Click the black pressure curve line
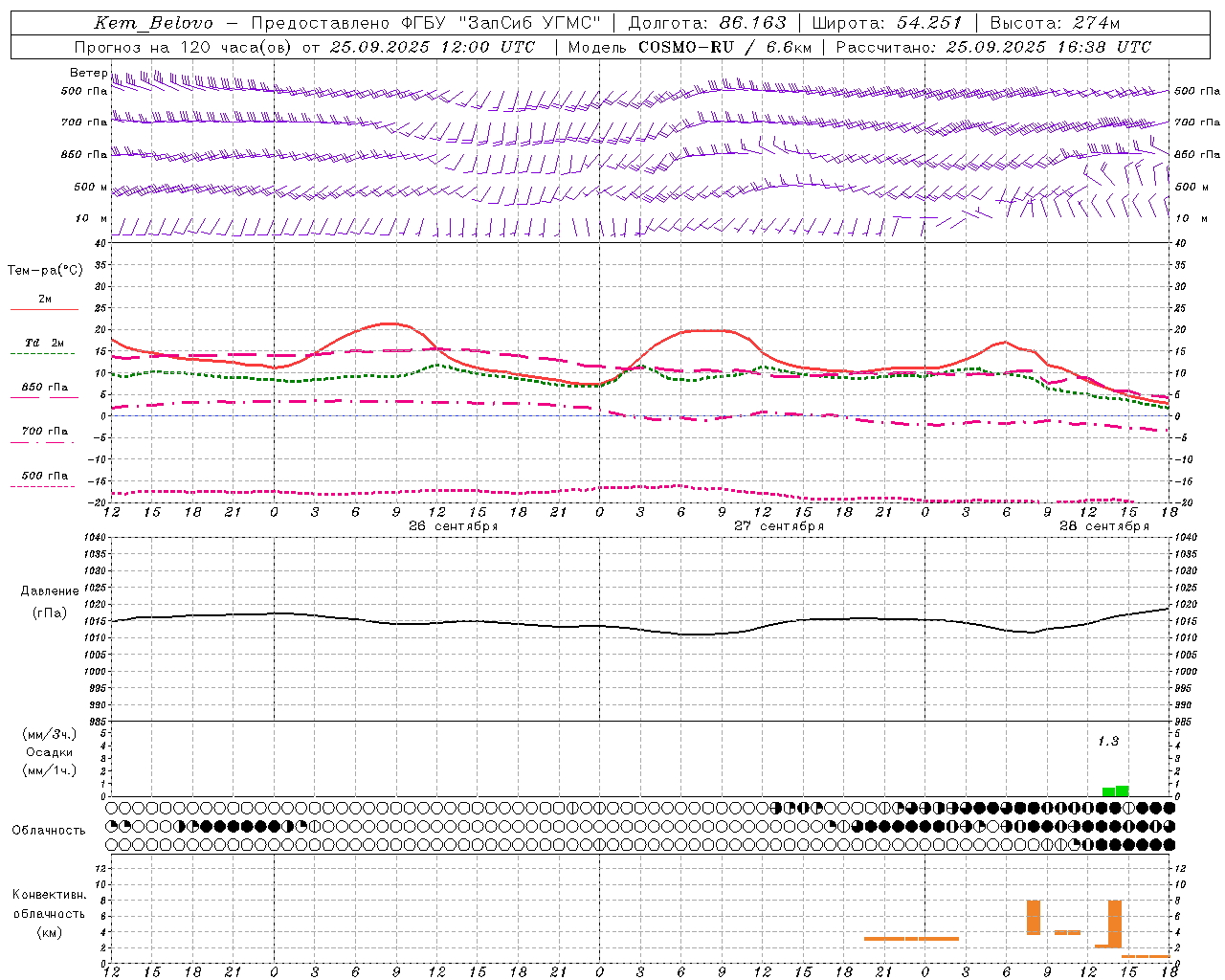This screenshot has width=1225, height=980. click(x=638, y=627)
